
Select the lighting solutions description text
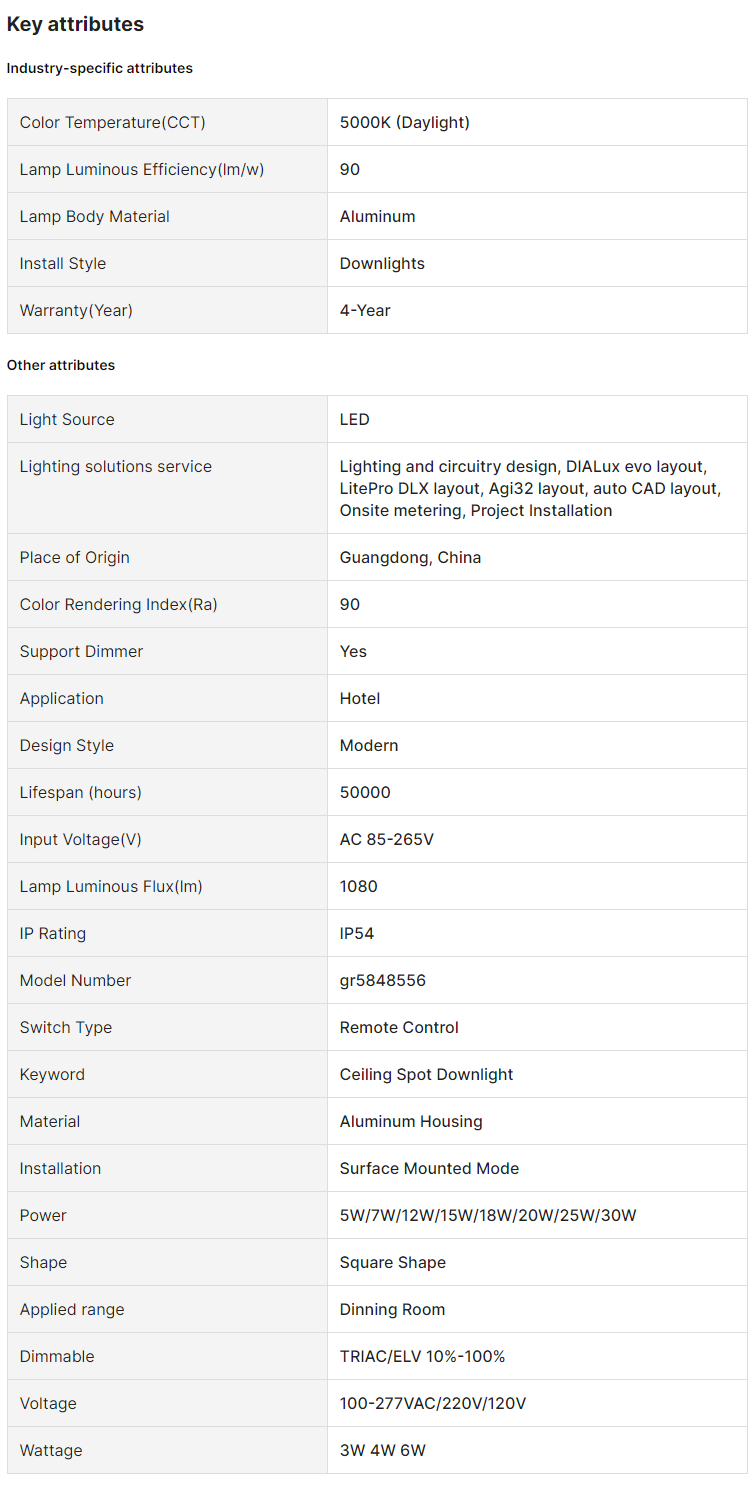coord(530,488)
